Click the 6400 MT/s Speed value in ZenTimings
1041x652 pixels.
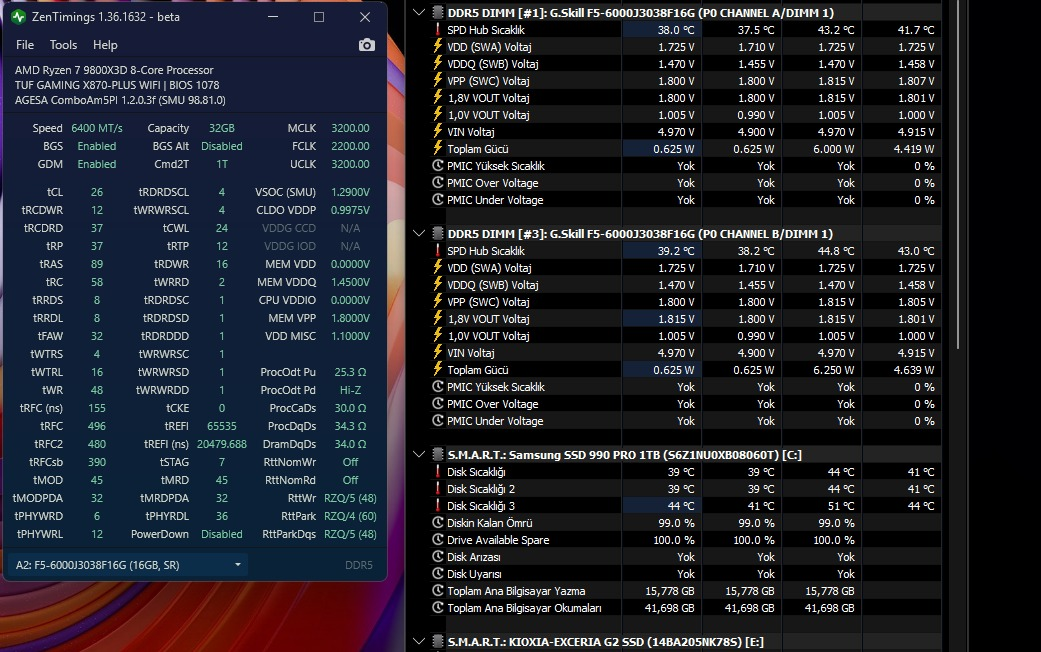97,128
